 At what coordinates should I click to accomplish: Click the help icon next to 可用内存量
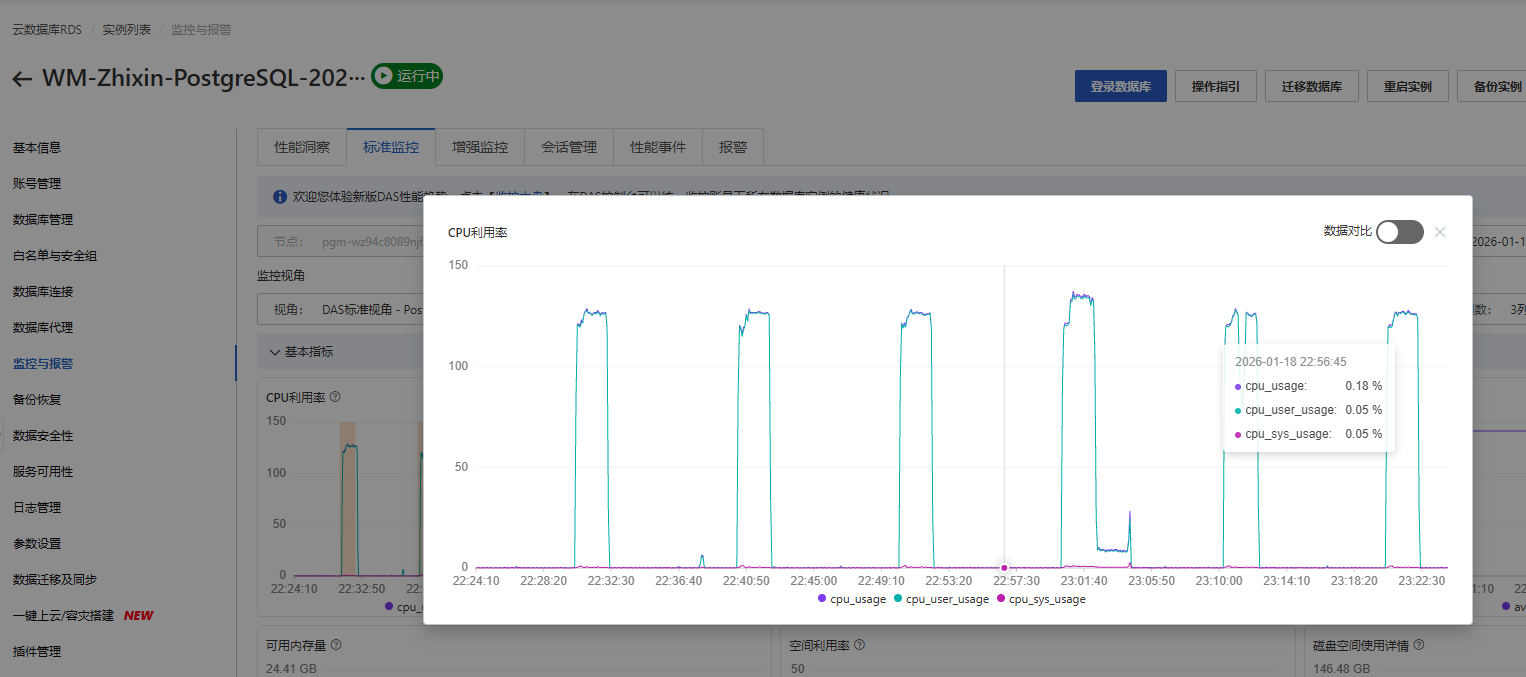tap(336, 645)
